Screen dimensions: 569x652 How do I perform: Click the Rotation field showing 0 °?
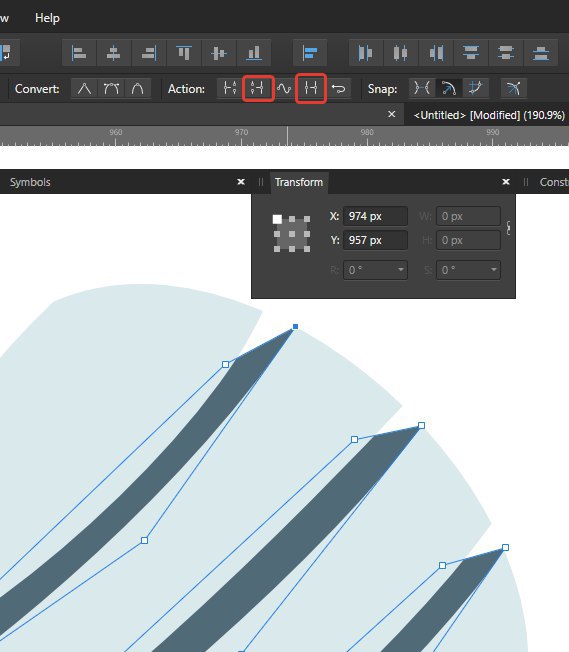point(375,270)
